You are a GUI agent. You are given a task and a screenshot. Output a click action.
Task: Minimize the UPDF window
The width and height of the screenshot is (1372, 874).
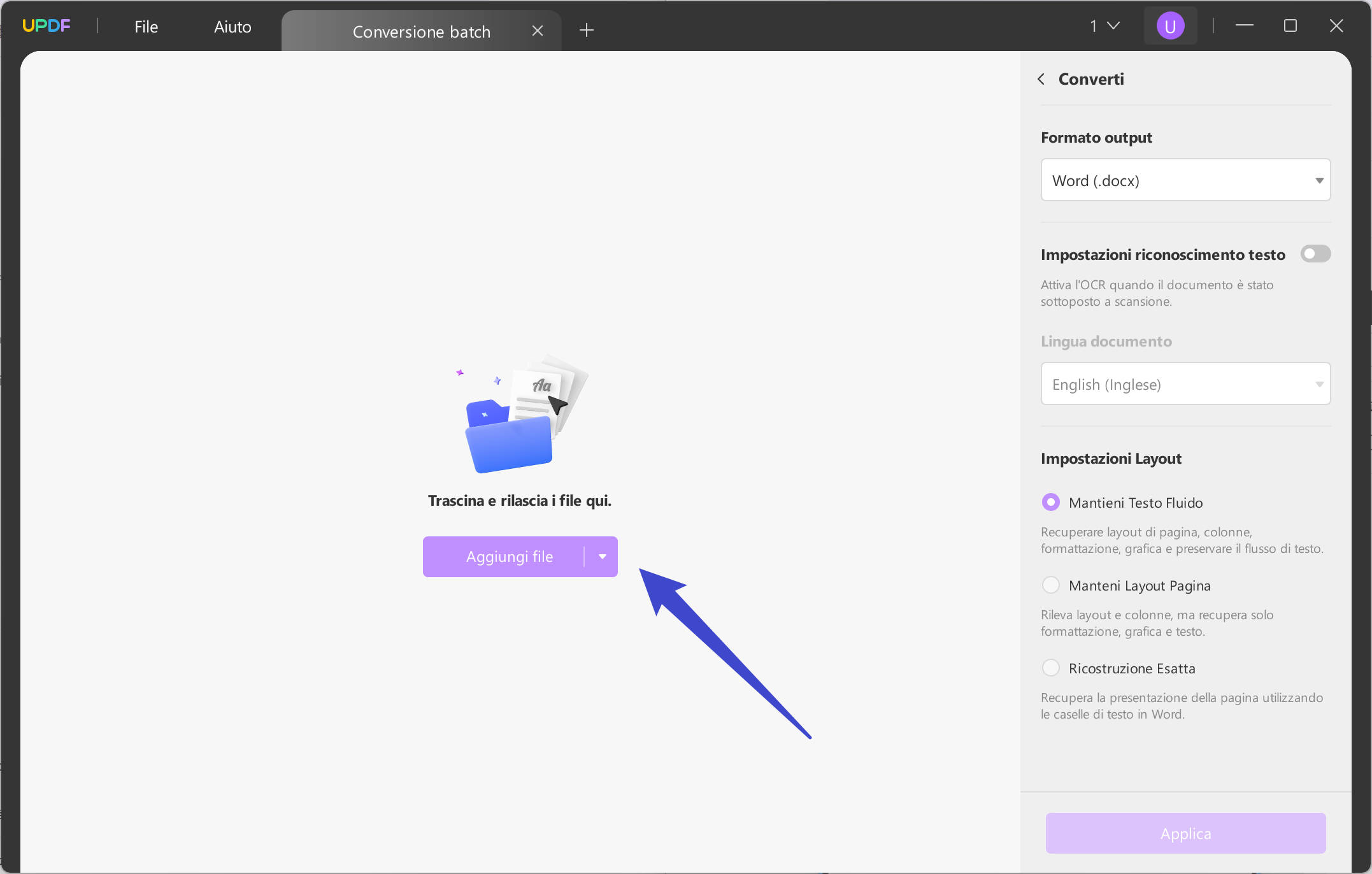[1244, 26]
